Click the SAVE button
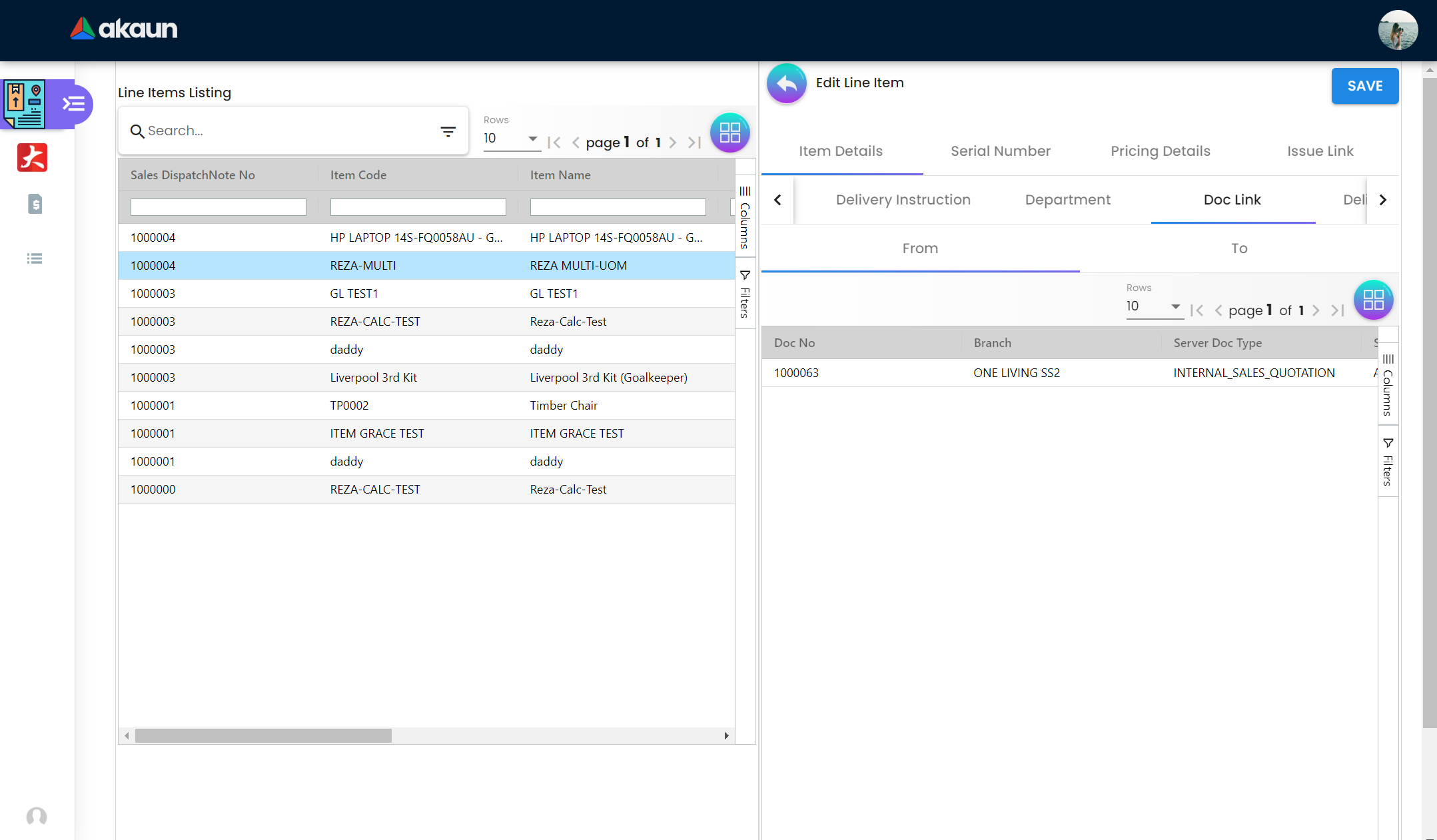The width and height of the screenshot is (1437, 840). click(1364, 86)
